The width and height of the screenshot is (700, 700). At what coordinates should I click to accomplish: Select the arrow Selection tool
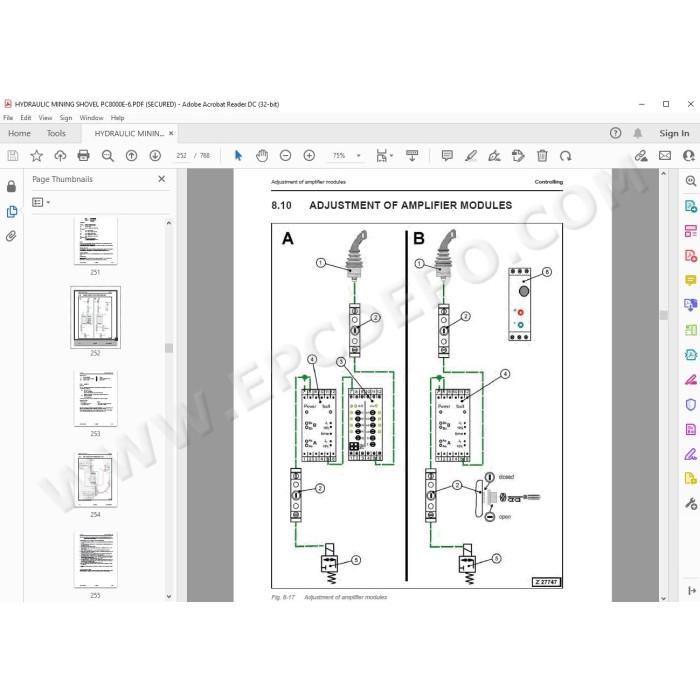coord(238,155)
